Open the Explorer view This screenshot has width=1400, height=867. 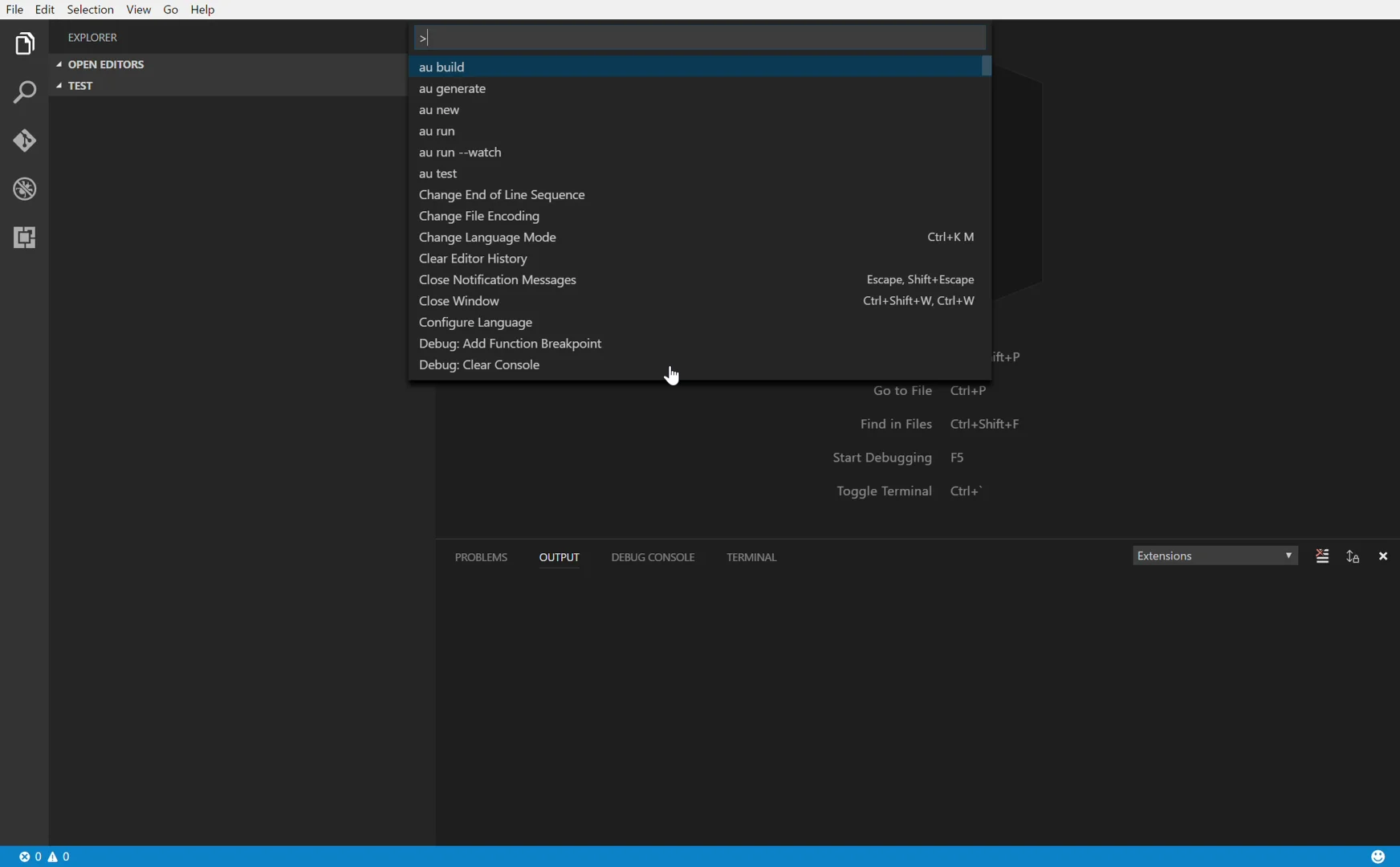click(25, 44)
